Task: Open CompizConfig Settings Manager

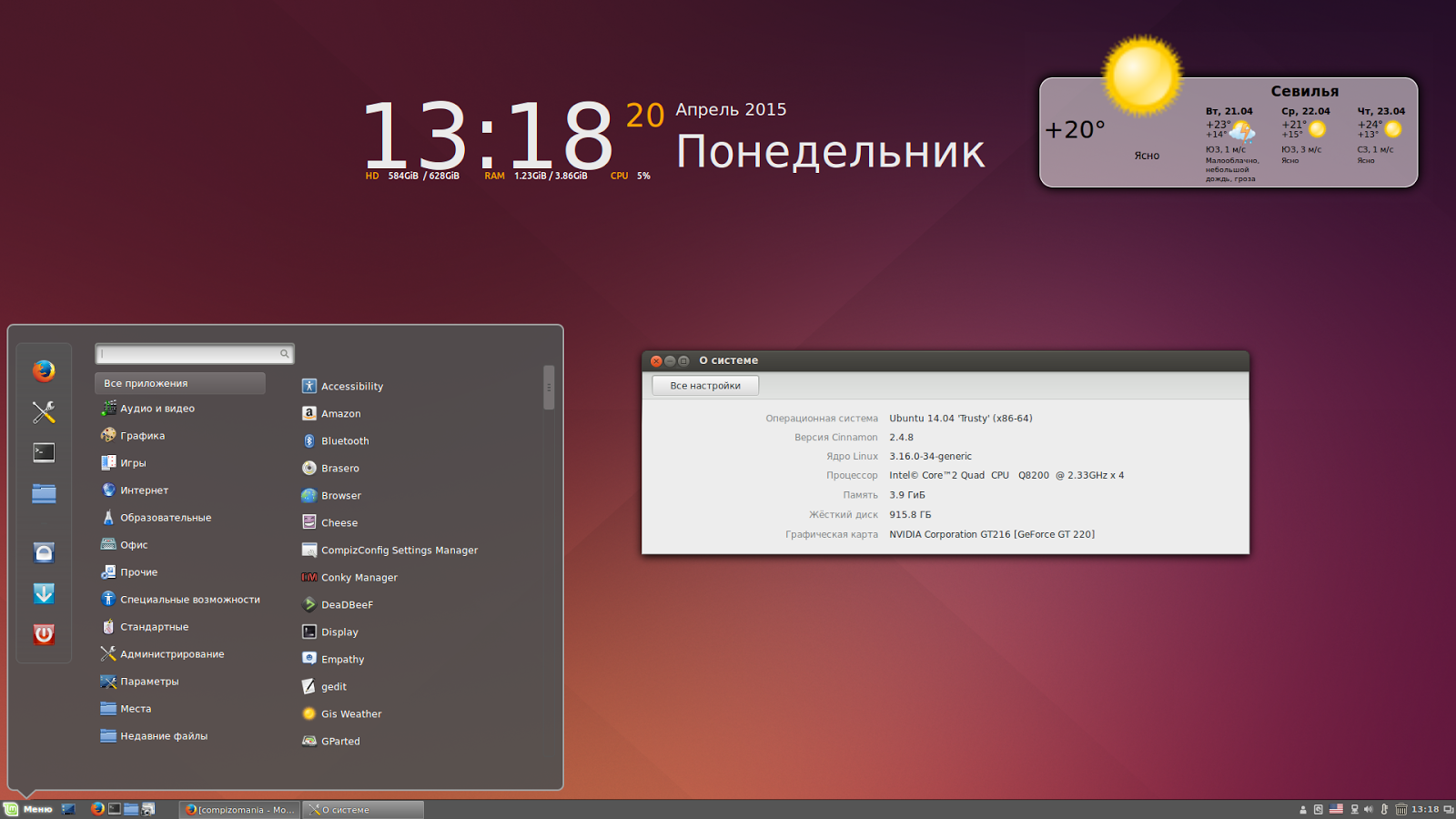Action: tap(389, 551)
